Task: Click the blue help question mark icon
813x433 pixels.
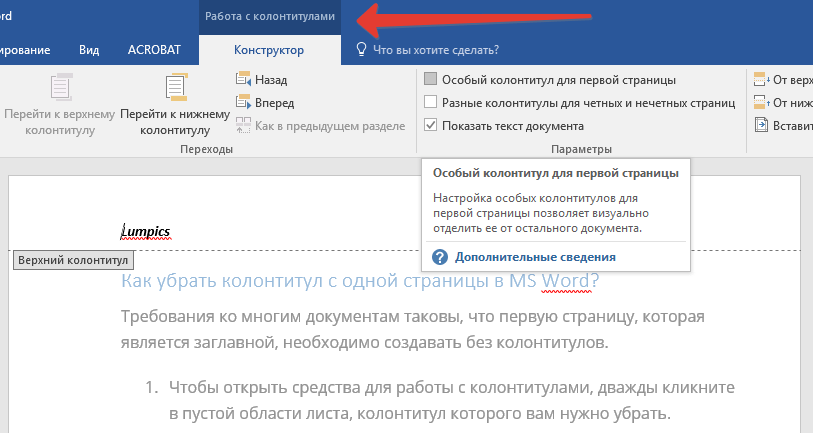Action: [439, 257]
